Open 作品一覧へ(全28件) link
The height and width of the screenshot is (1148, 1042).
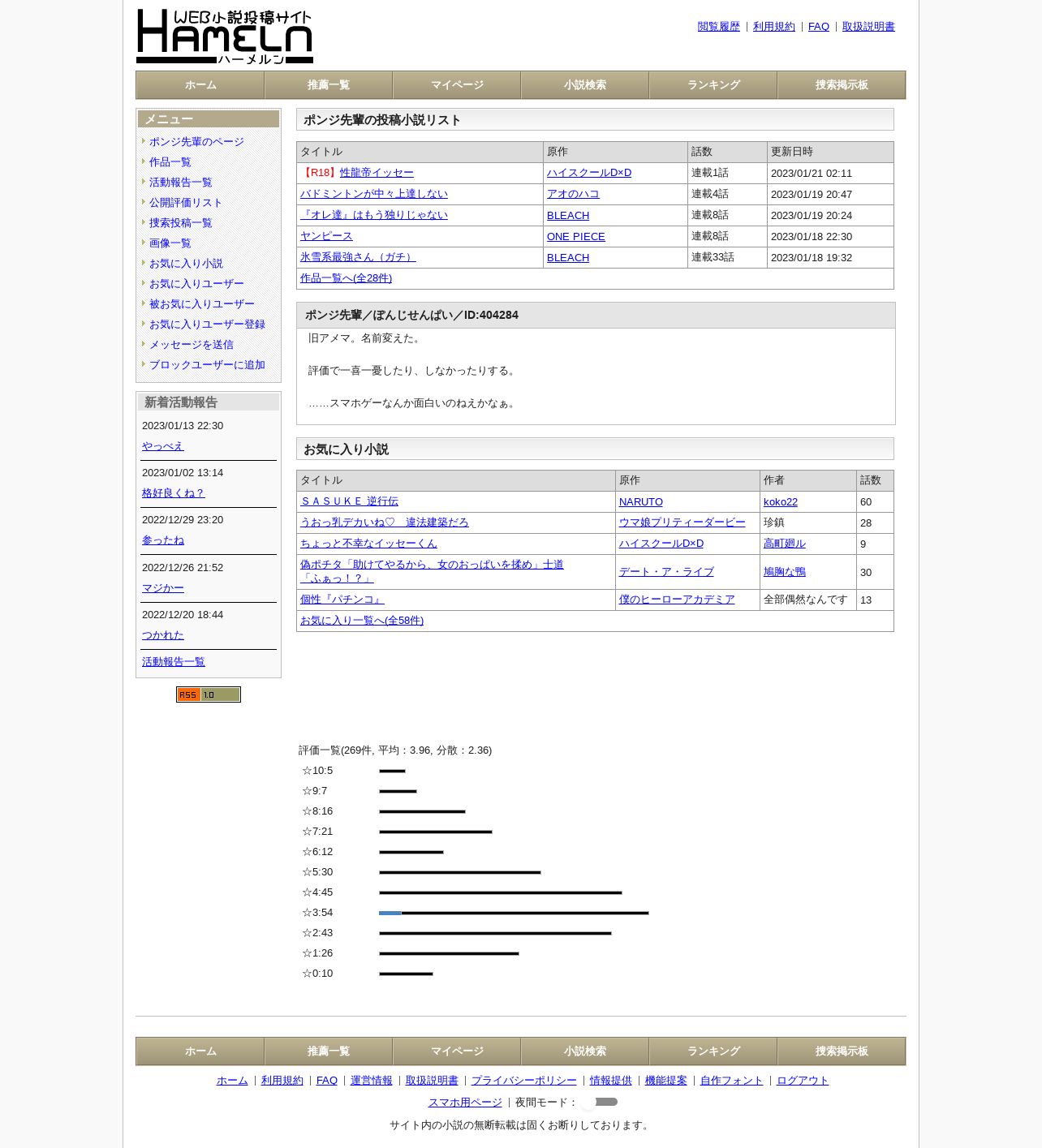click(x=346, y=278)
